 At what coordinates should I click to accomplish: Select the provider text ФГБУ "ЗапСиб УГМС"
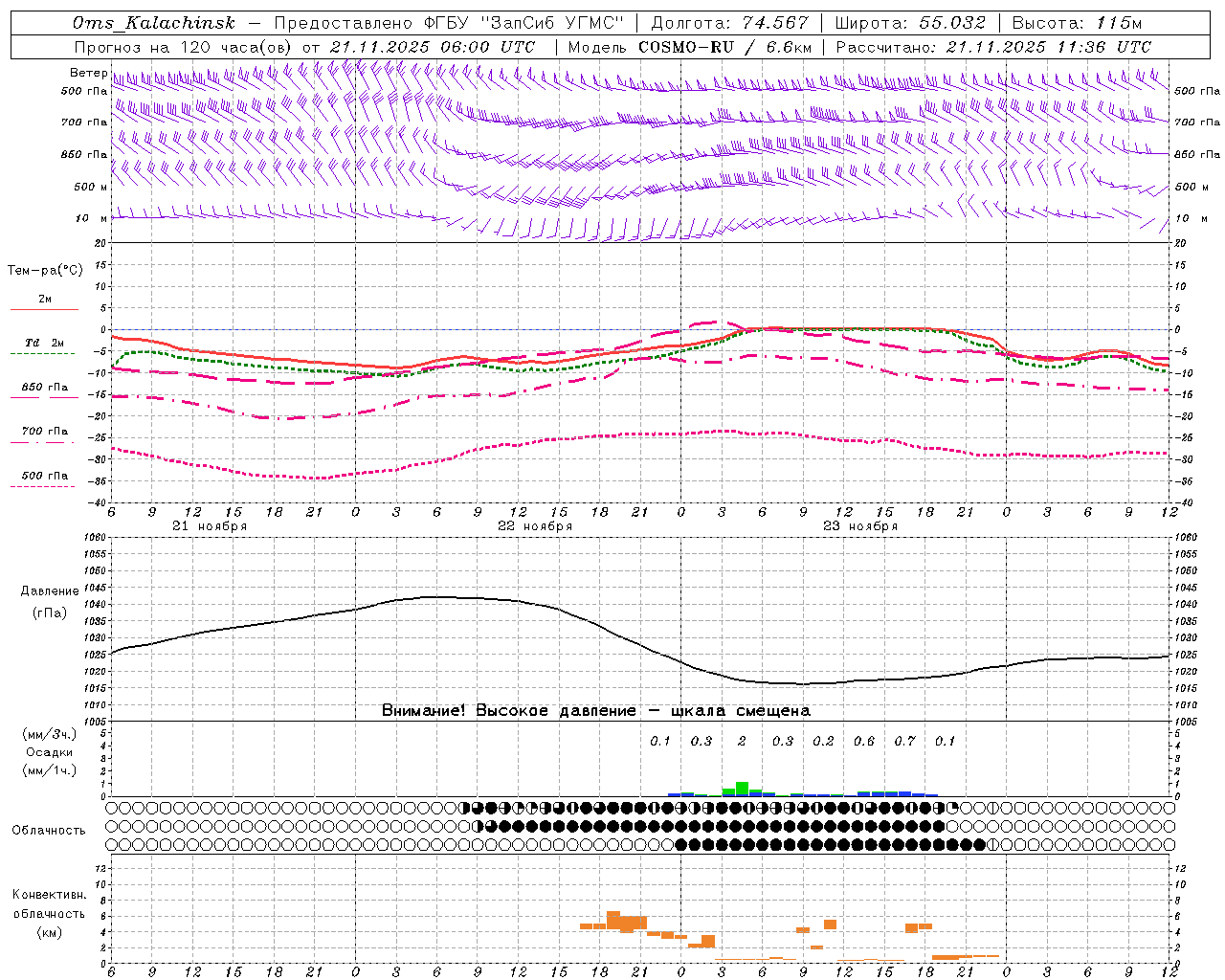(x=523, y=23)
